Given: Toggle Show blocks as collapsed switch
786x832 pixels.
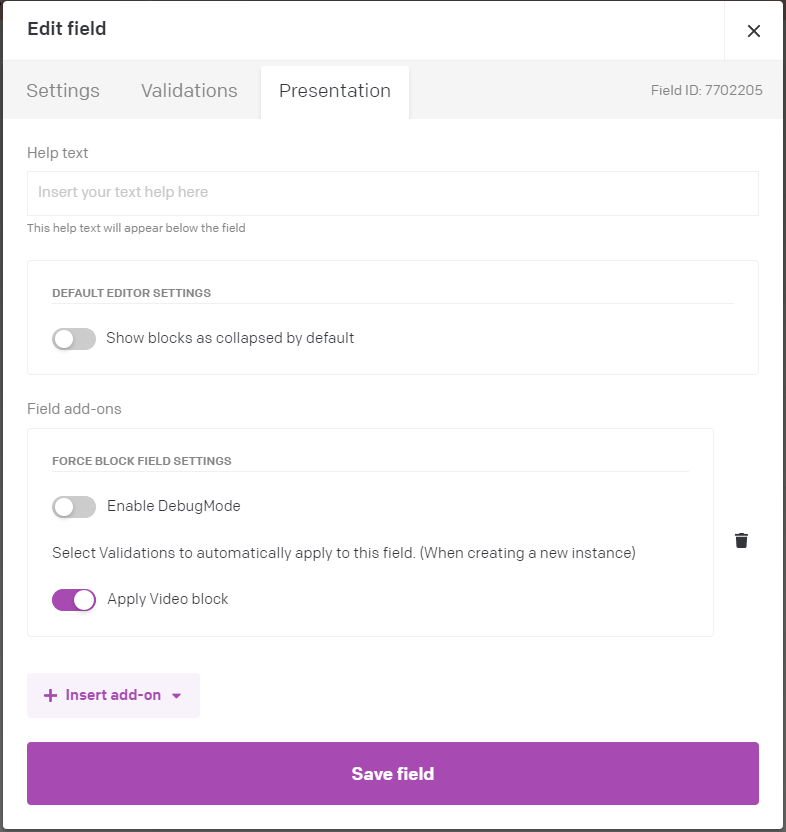Looking at the screenshot, I should (x=74, y=339).
